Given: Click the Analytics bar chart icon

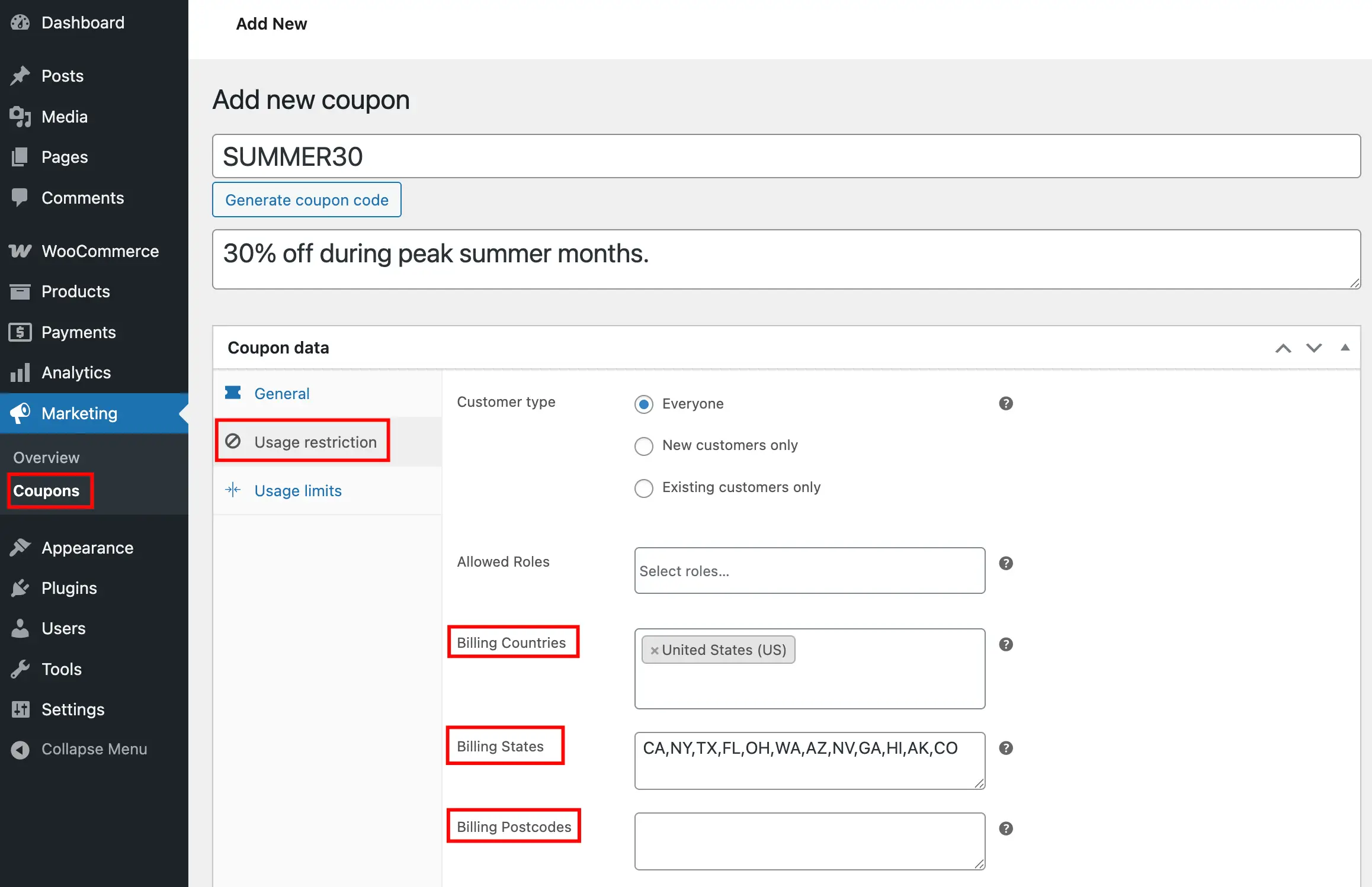Looking at the screenshot, I should pyautogui.click(x=20, y=372).
